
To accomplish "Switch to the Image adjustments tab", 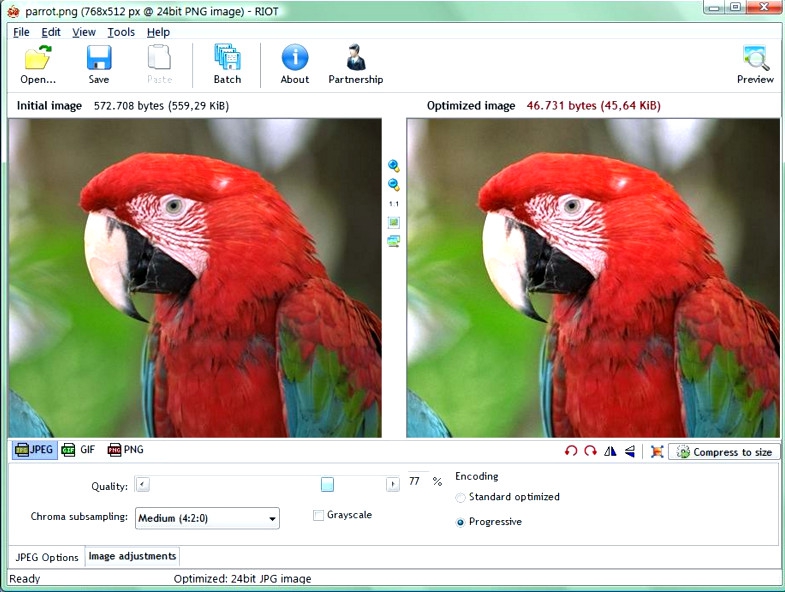I will [x=132, y=557].
